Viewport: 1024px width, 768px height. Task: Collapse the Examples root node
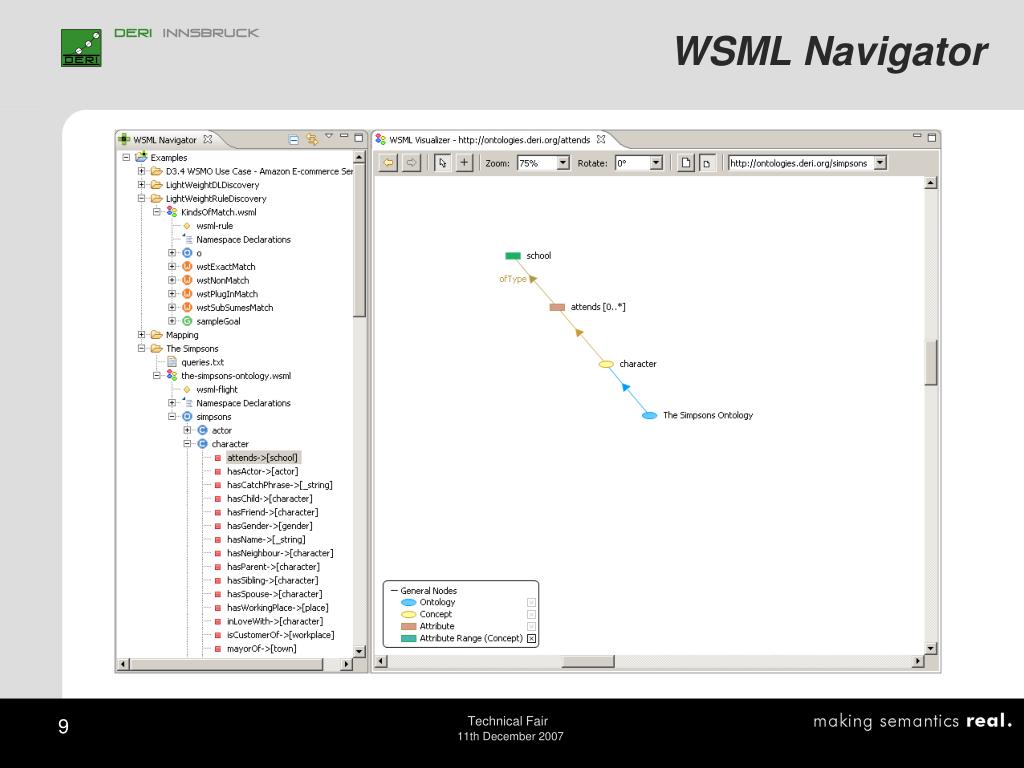(126, 157)
